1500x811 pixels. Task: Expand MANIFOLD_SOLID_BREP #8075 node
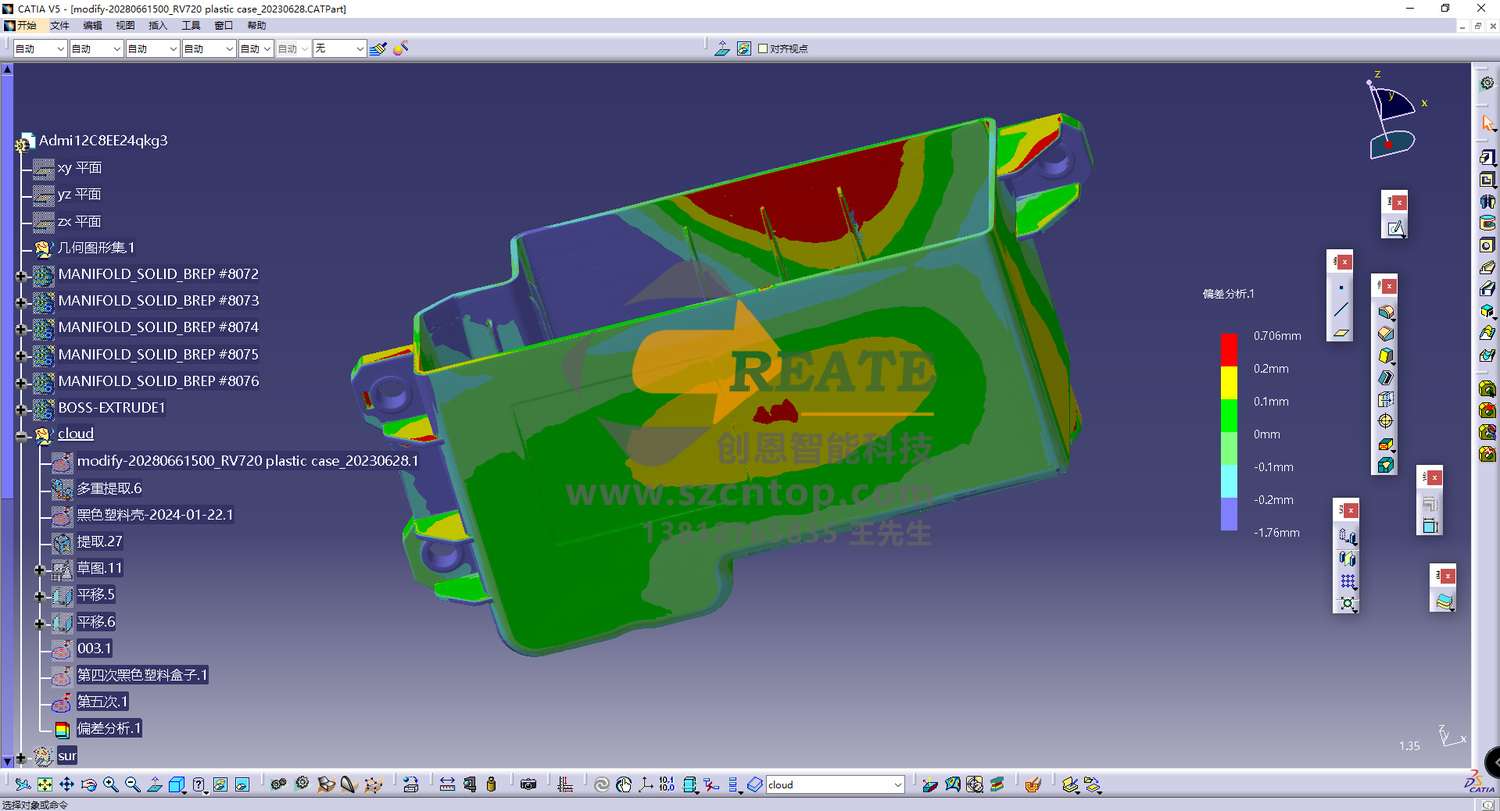(21, 354)
